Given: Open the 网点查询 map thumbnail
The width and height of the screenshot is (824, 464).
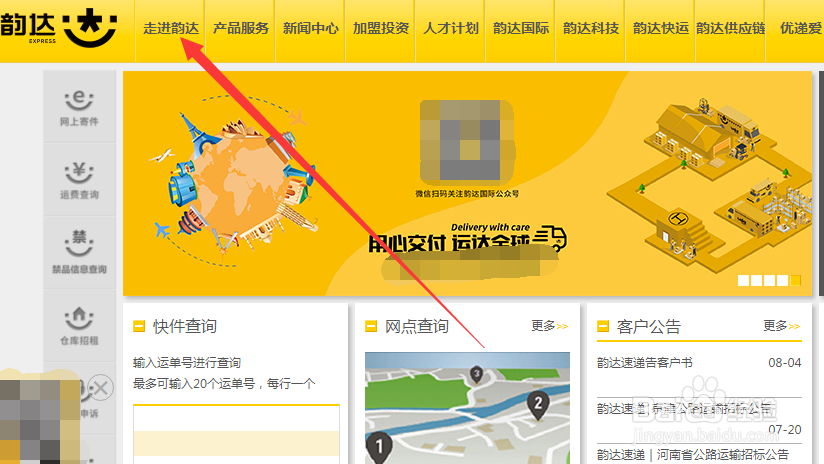Looking at the screenshot, I should [467, 408].
